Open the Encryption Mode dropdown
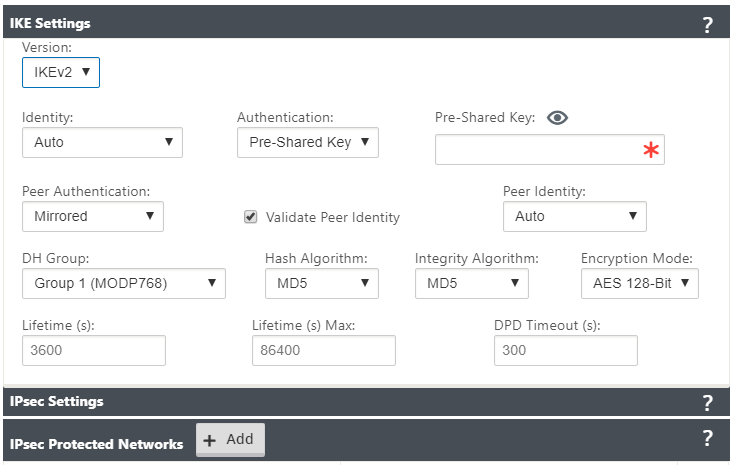Image resolution: width=736 pixels, height=465 pixels. (x=640, y=283)
